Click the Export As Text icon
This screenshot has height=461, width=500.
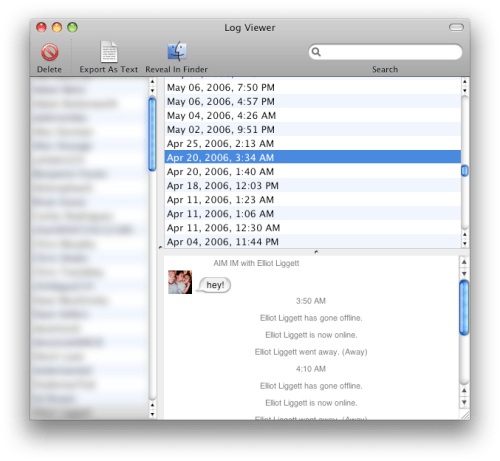click(109, 52)
